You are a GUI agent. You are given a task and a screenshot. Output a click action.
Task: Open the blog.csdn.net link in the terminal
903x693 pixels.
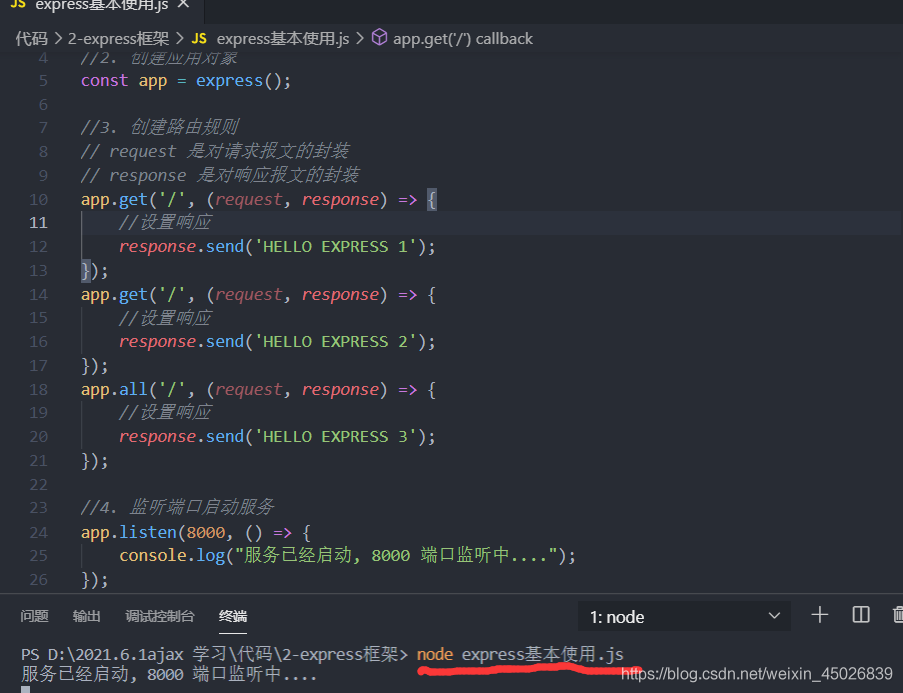[x=756, y=673]
